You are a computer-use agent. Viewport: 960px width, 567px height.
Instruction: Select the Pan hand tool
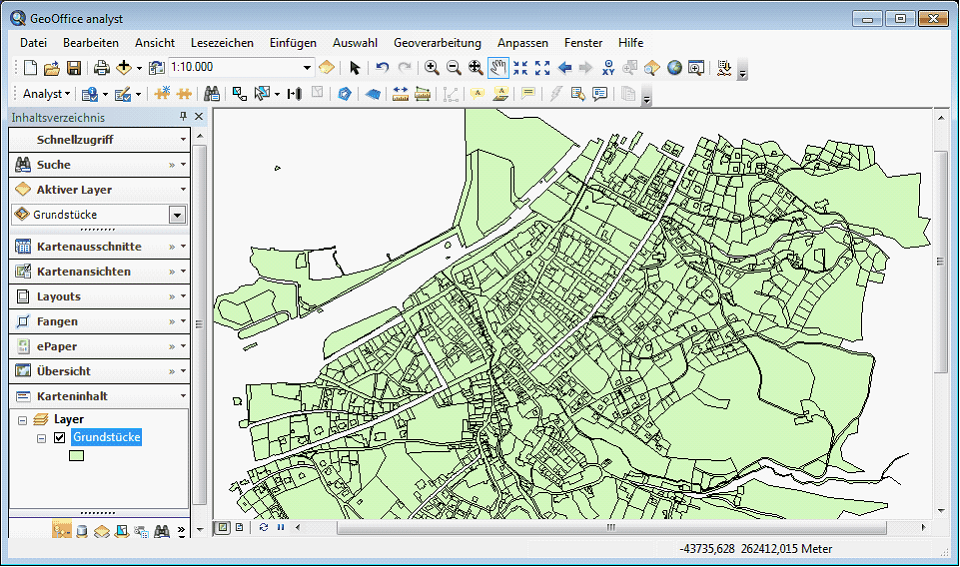[498, 68]
